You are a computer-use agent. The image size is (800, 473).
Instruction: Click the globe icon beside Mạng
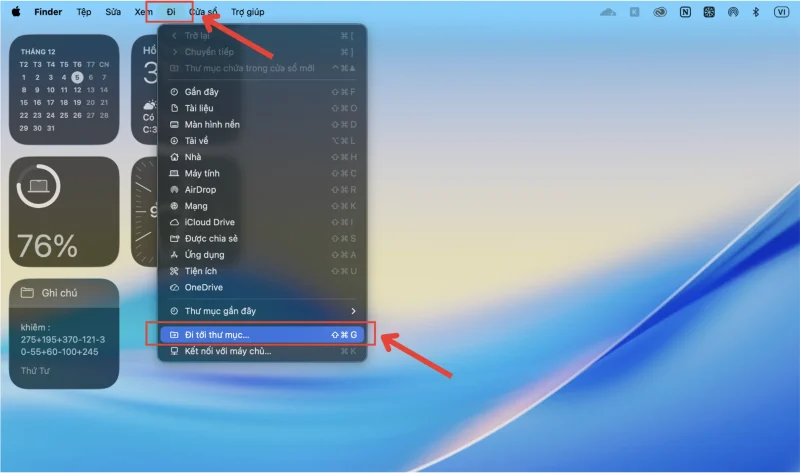(x=174, y=206)
